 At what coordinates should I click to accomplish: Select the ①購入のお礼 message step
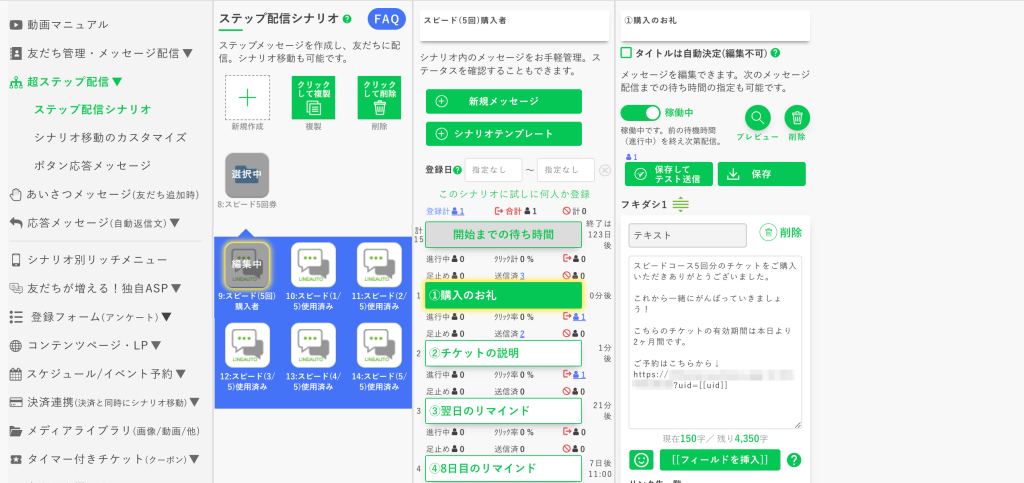tap(504, 295)
